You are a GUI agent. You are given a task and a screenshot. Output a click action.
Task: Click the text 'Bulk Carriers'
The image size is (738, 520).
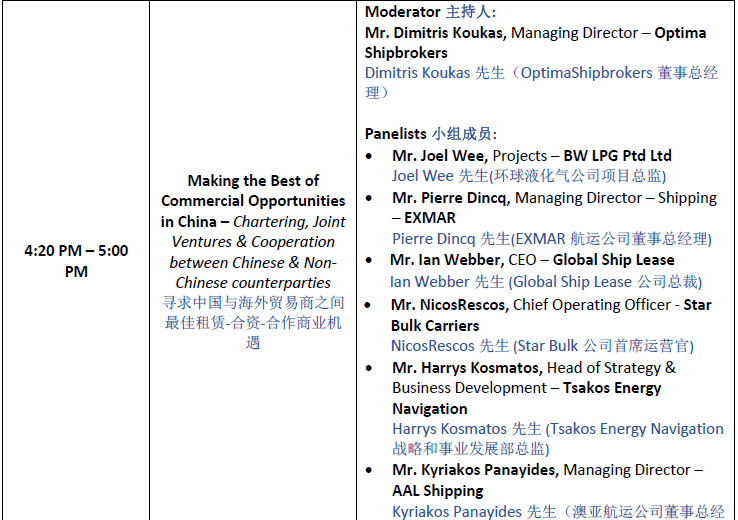435,326
